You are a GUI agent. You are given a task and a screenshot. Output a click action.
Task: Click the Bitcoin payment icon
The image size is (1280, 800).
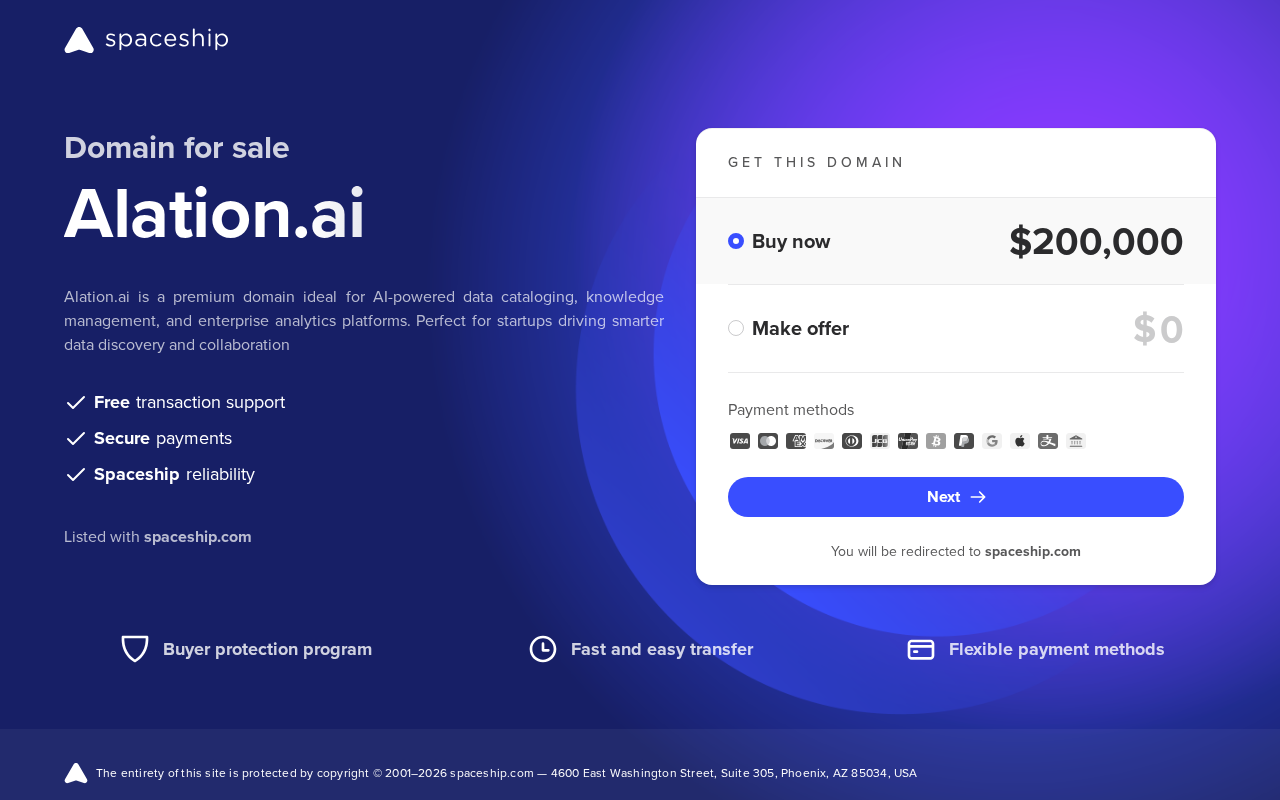(x=936, y=441)
